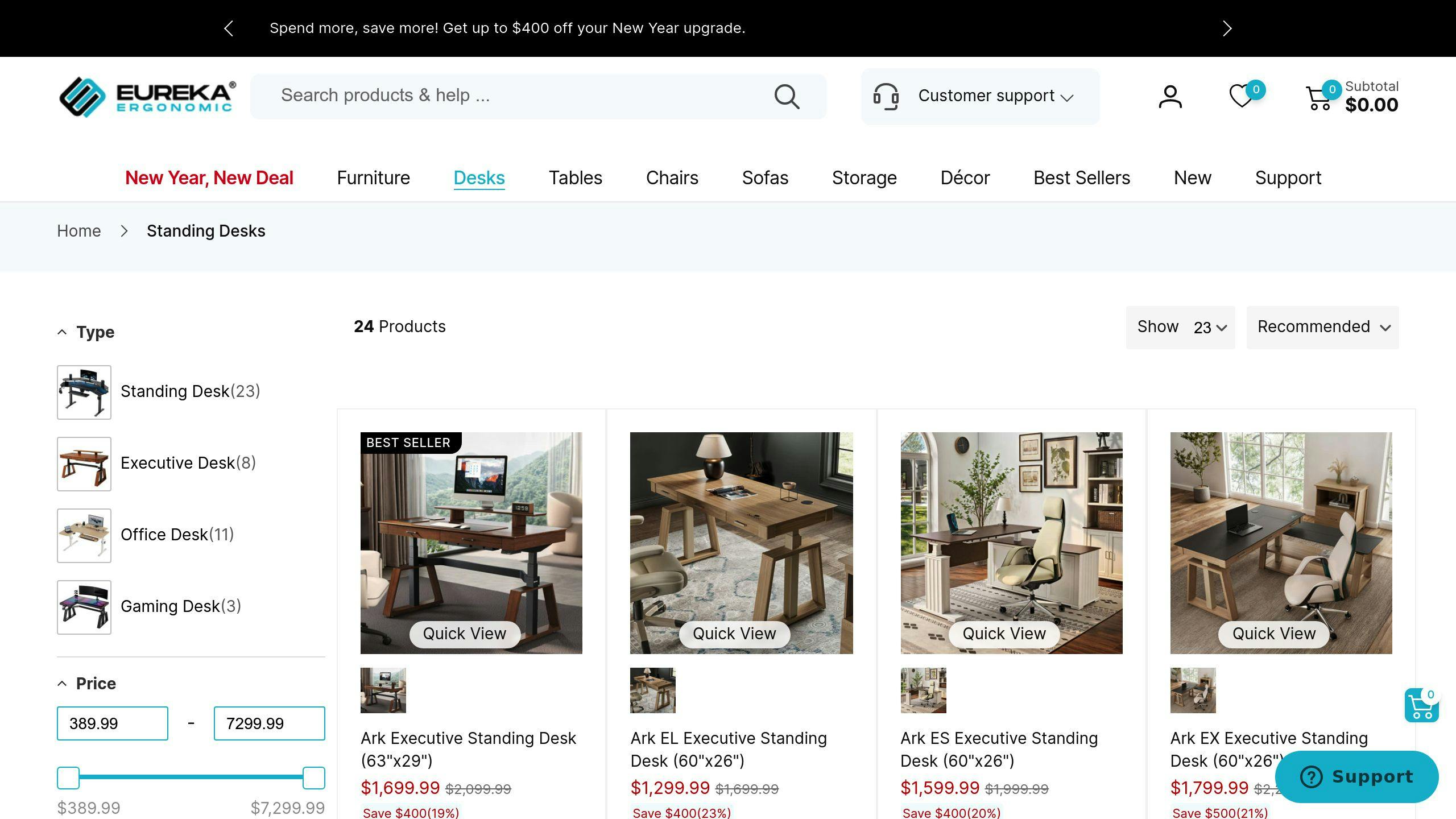Click next announcement arrow in top banner
The height and width of the screenshot is (819, 1456).
[1227, 28]
